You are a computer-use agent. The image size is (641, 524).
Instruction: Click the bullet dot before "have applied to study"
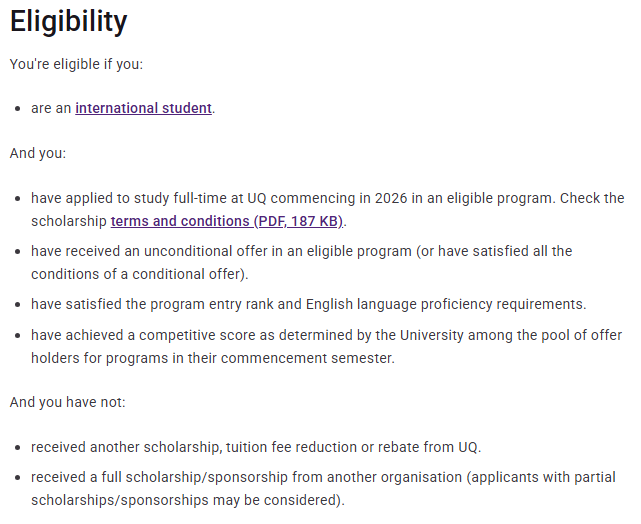click(18, 198)
